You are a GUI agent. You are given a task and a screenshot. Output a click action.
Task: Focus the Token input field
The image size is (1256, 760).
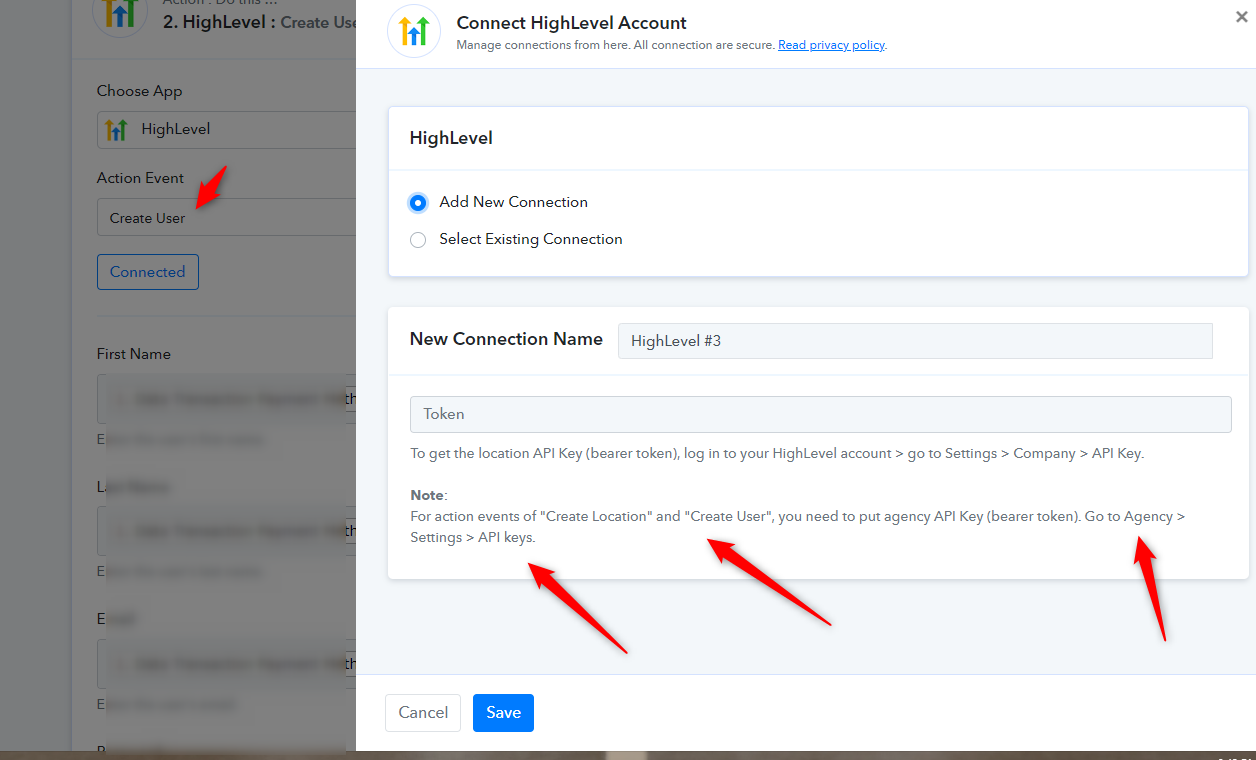click(x=820, y=414)
